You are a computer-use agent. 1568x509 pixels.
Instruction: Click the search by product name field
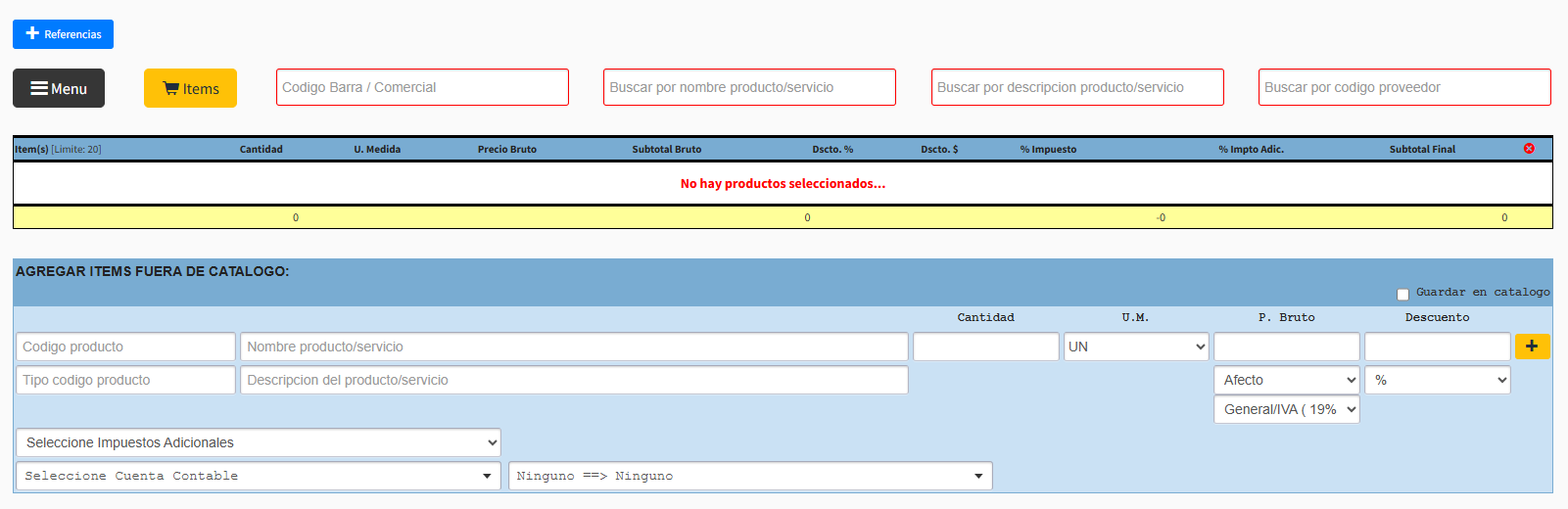[x=749, y=87]
